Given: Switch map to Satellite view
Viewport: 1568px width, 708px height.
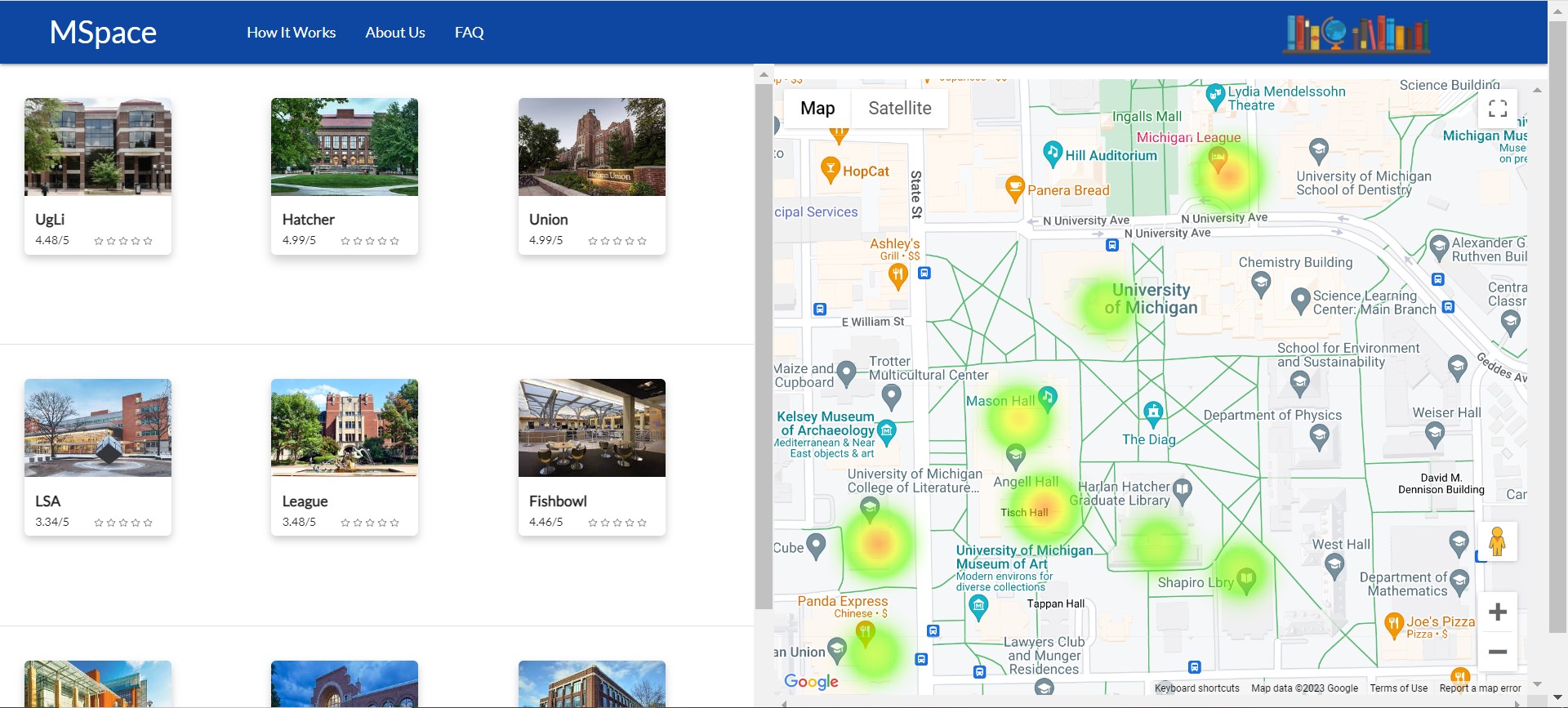Looking at the screenshot, I should coord(899,108).
